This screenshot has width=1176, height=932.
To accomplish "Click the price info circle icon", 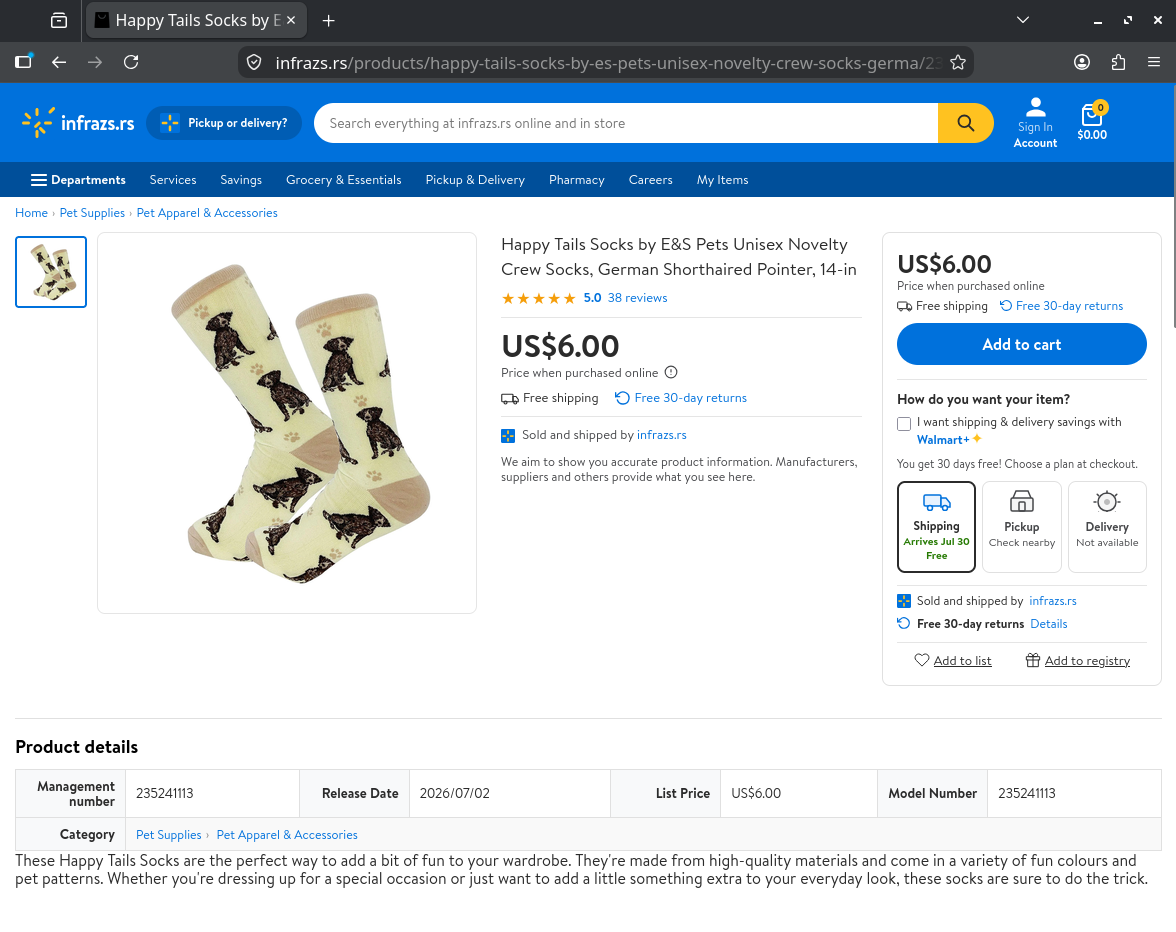I will click(x=671, y=373).
